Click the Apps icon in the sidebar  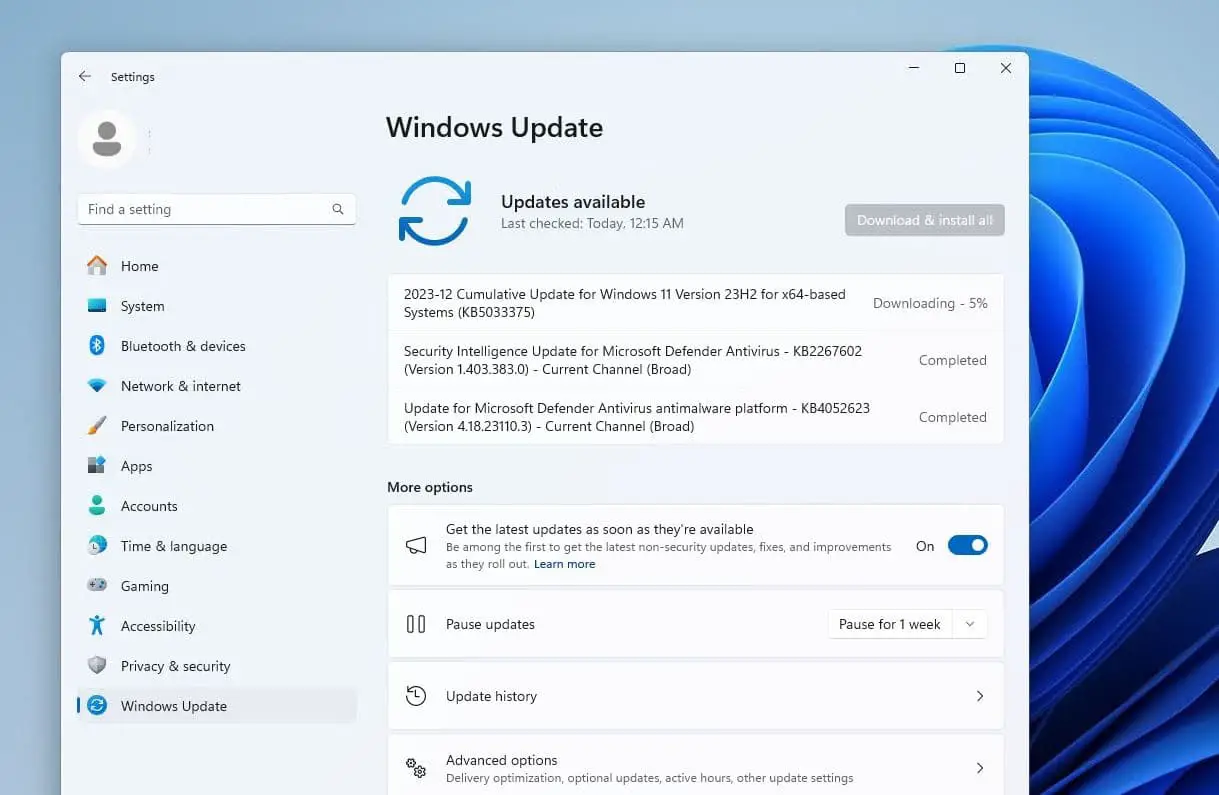(98, 466)
